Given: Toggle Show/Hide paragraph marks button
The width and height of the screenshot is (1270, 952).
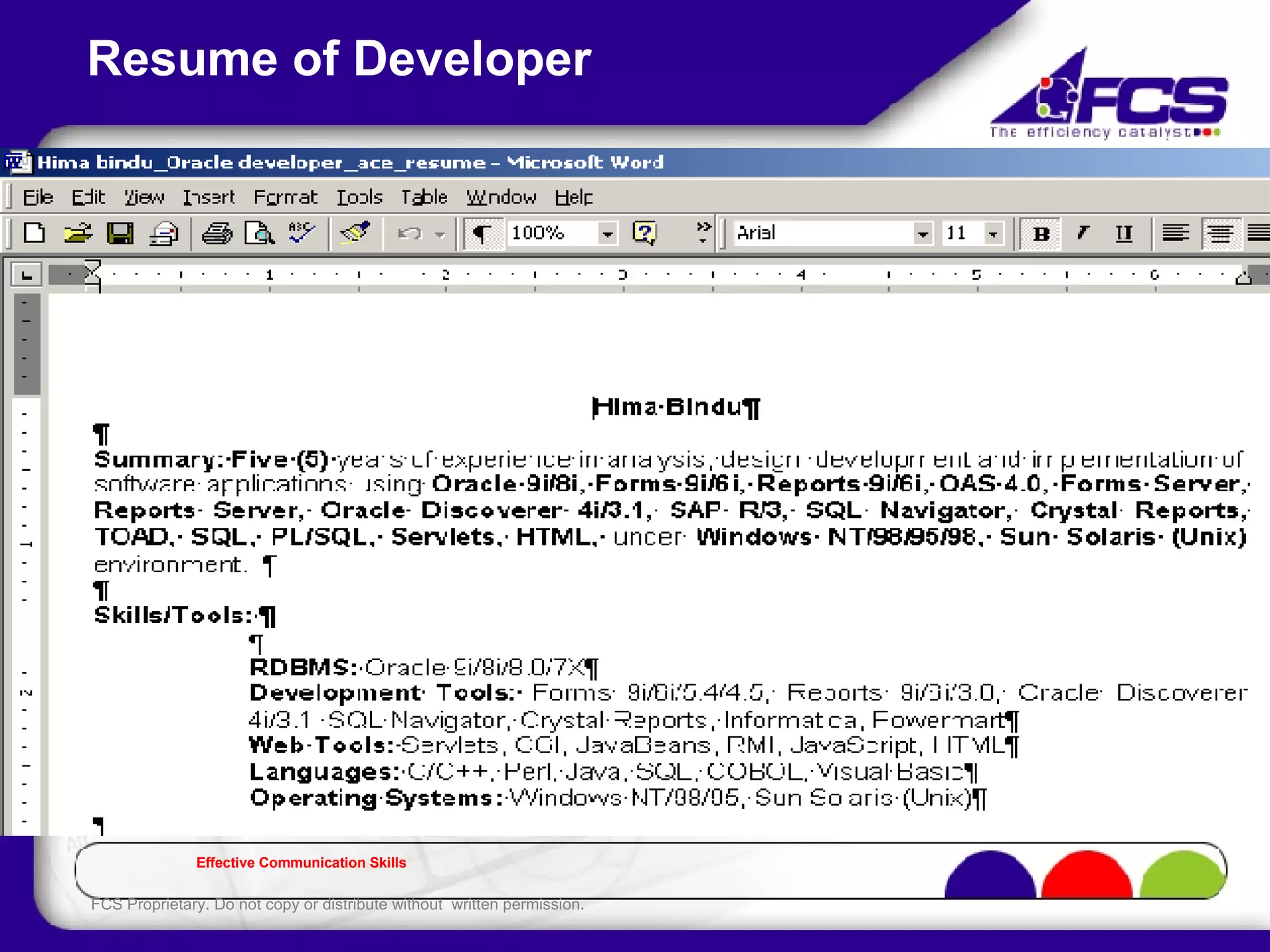Looking at the screenshot, I should (482, 234).
